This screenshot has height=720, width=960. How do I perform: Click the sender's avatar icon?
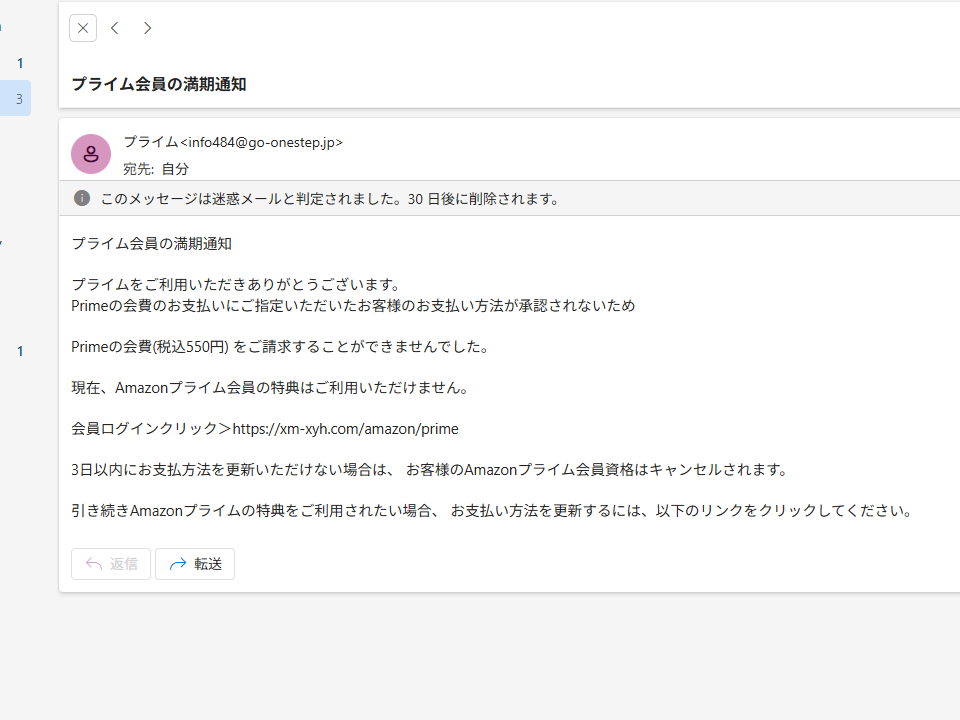(91, 154)
